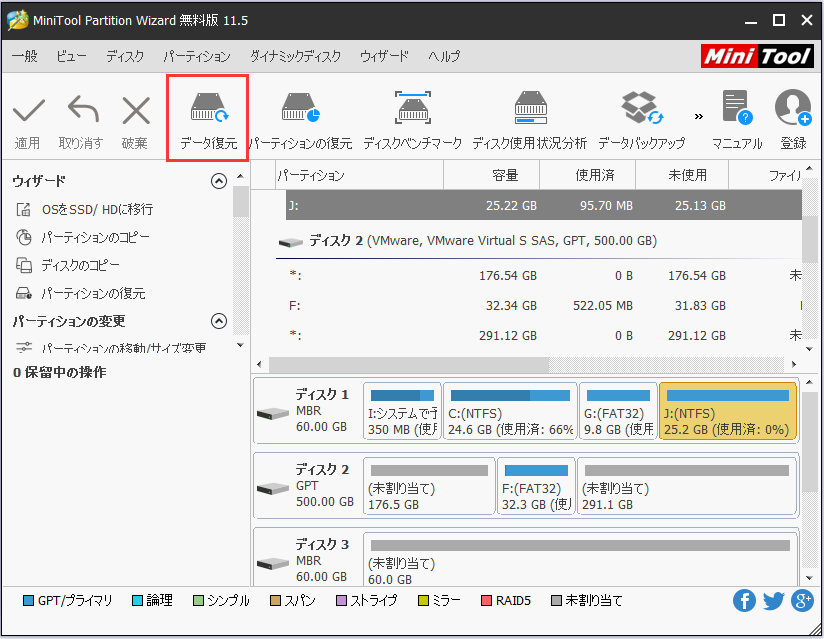
Task: Open the 一般 (General) menu
Action: 25,56
